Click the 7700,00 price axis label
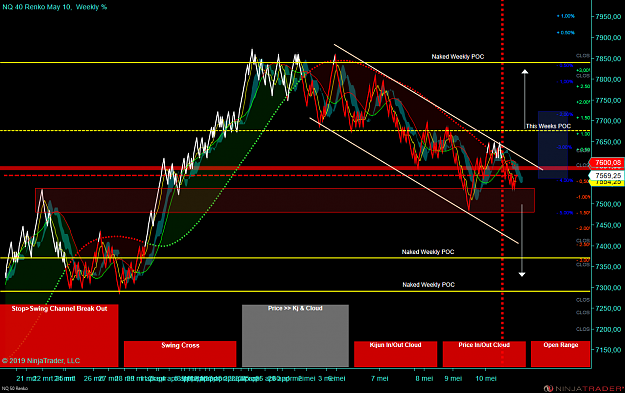625x393 pixels. pyautogui.click(x=608, y=121)
